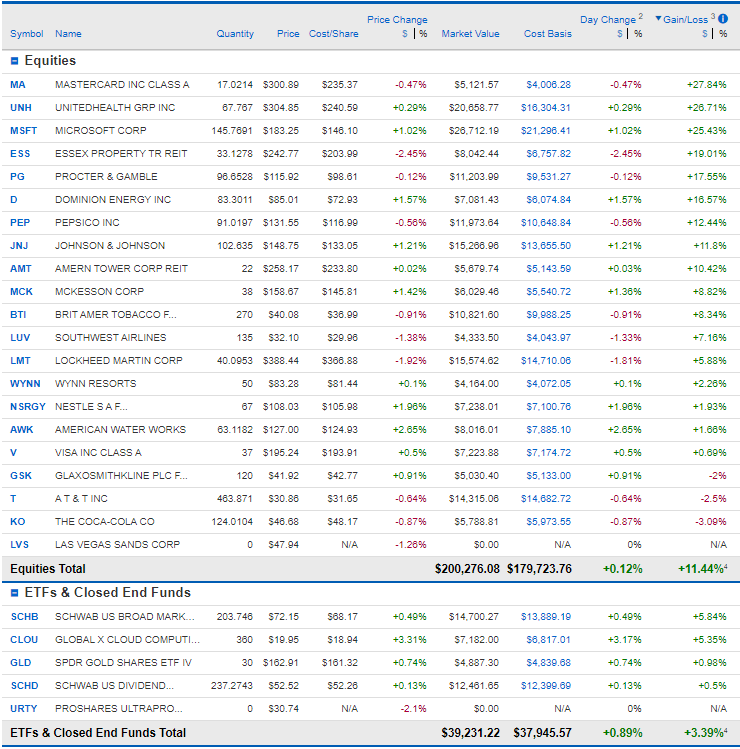Open the D symbol link
Viewport: 740px width, 749px height.
[x=14, y=199]
